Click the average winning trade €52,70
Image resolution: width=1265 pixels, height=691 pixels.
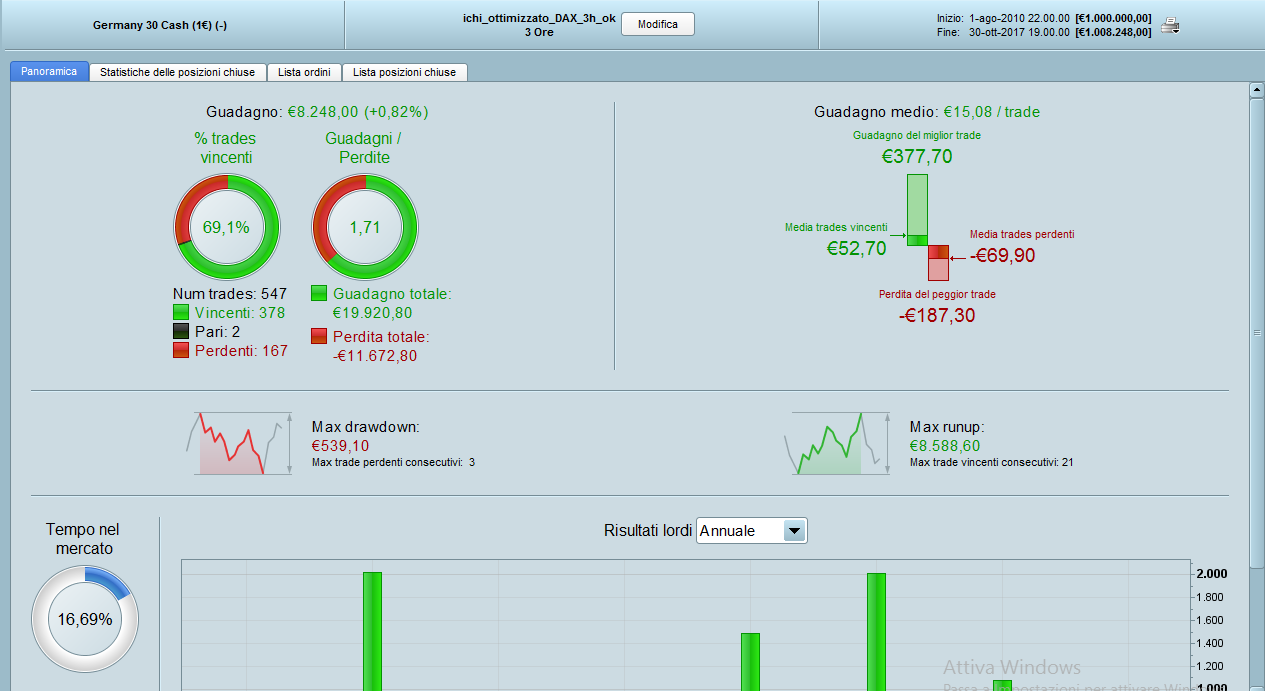click(857, 249)
